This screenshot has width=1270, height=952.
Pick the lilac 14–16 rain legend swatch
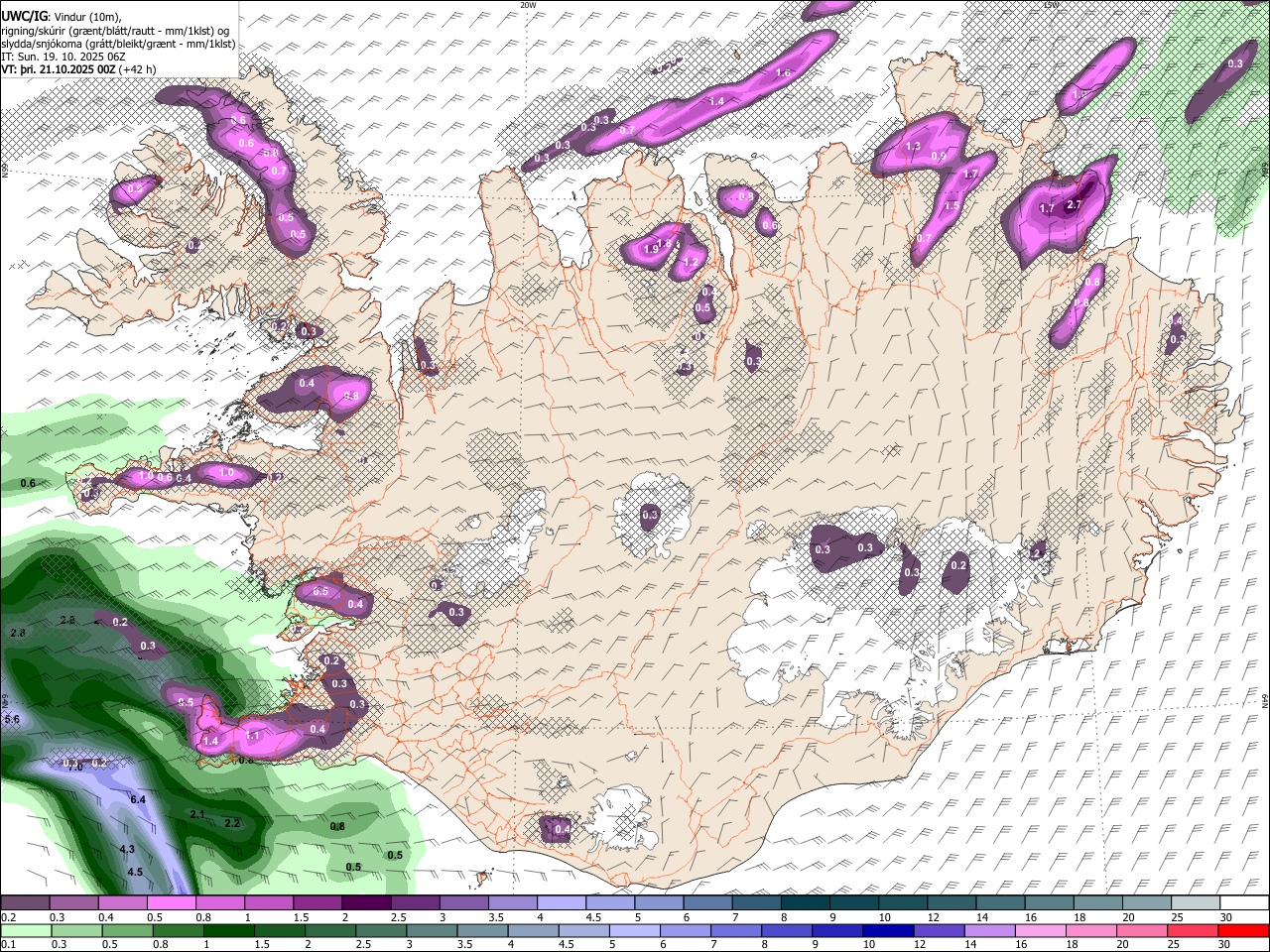[989, 930]
